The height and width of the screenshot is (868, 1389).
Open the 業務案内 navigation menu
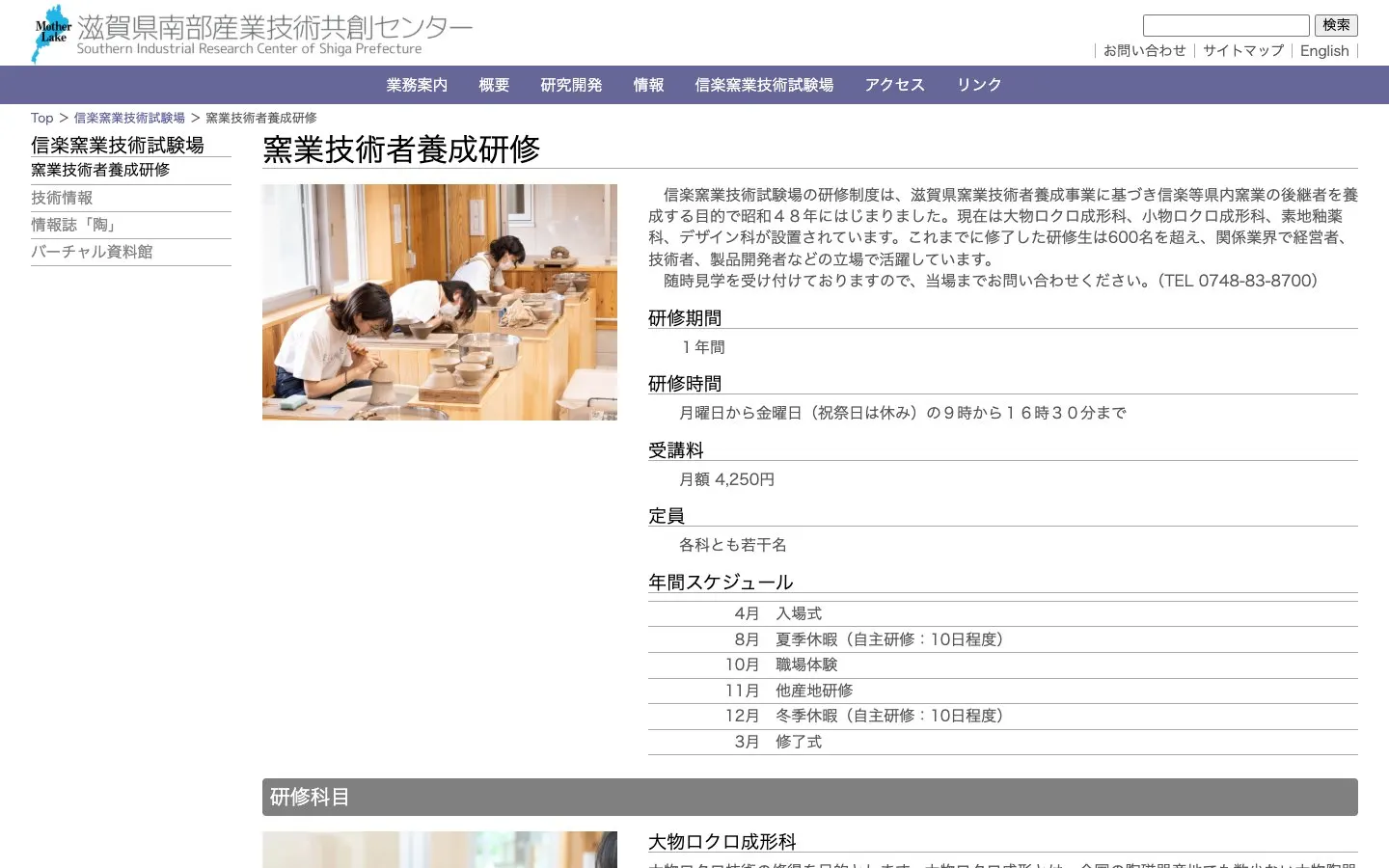click(x=417, y=85)
